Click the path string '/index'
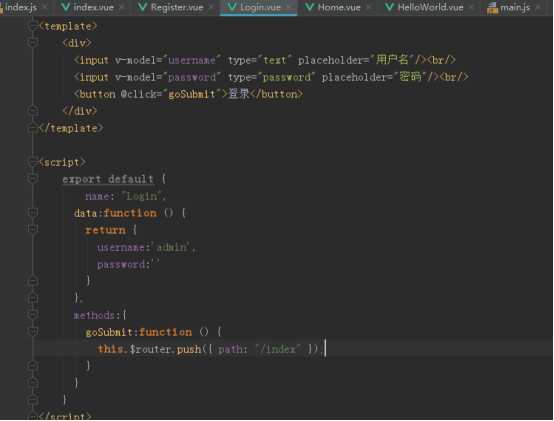The height and width of the screenshot is (421, 554). point(277,349)
